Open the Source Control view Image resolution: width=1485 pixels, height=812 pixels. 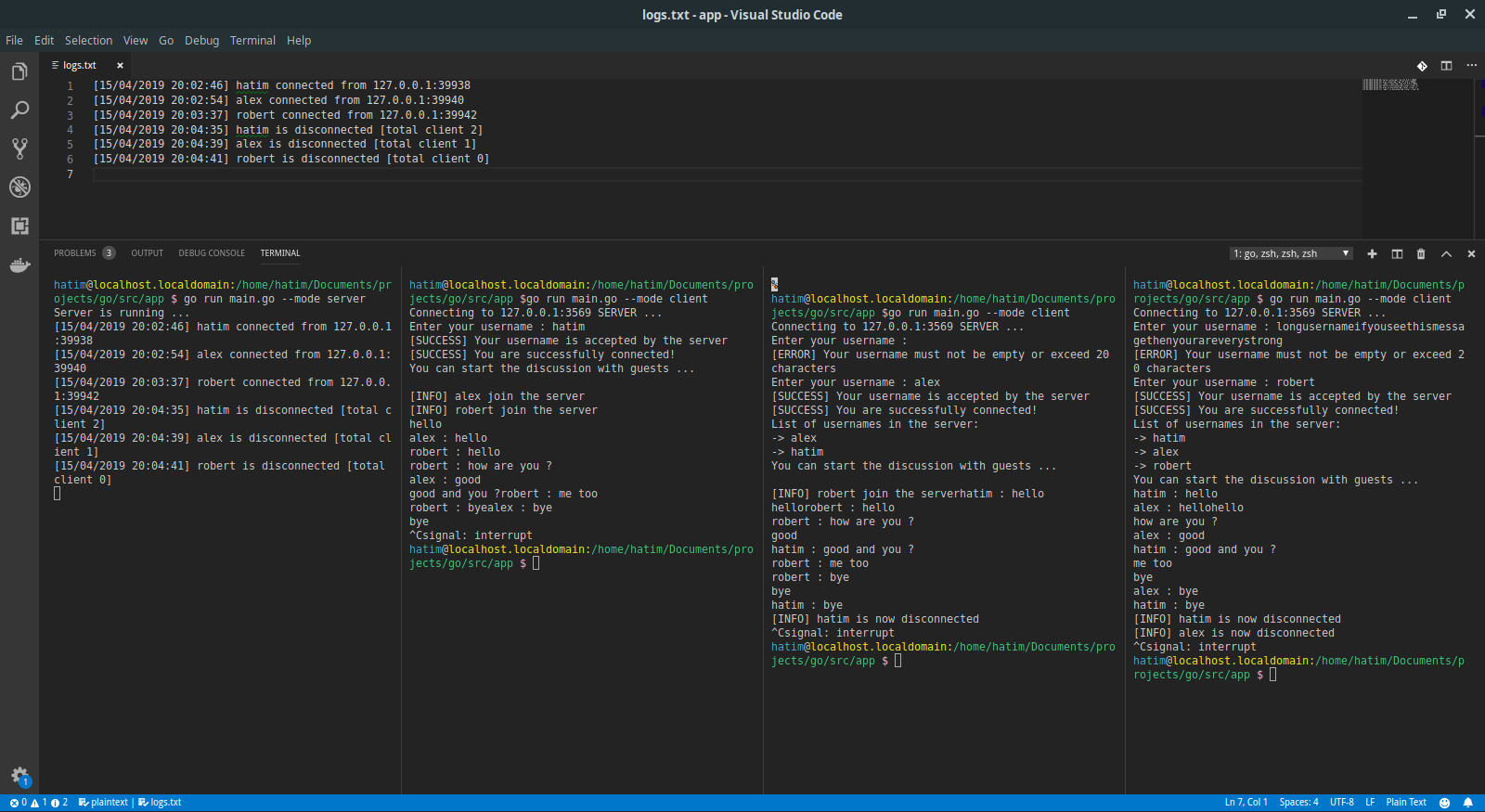click(19, 148)
